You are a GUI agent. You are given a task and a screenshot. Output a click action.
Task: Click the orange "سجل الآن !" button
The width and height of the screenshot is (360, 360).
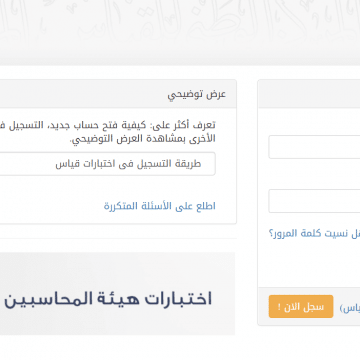pyautogui.click(x=301, y=306)
